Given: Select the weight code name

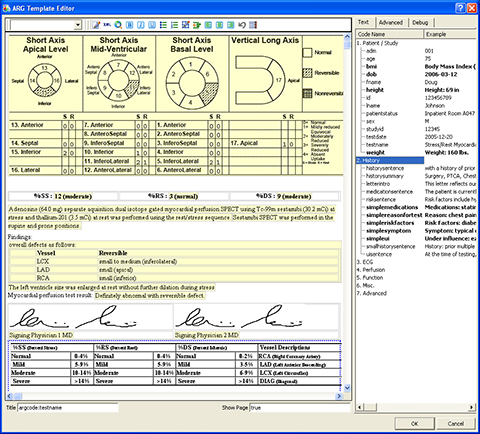Looking at the screenshot, I should click(375, 153).
